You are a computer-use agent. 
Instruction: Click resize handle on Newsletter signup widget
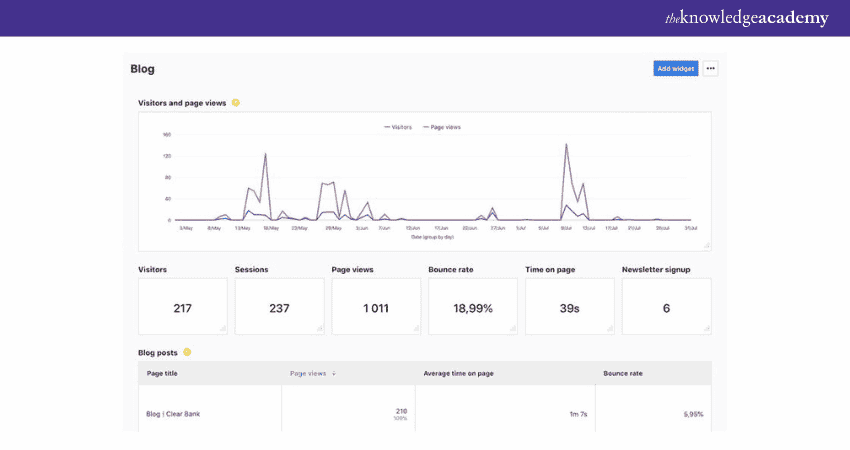coord(707,329)
